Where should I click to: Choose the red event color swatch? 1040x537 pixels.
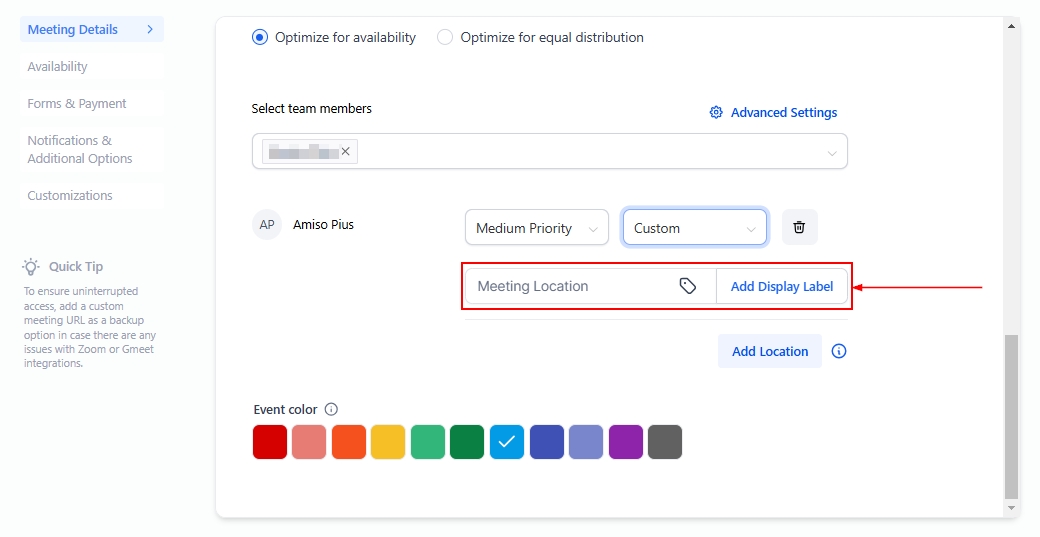coord(270,442)
